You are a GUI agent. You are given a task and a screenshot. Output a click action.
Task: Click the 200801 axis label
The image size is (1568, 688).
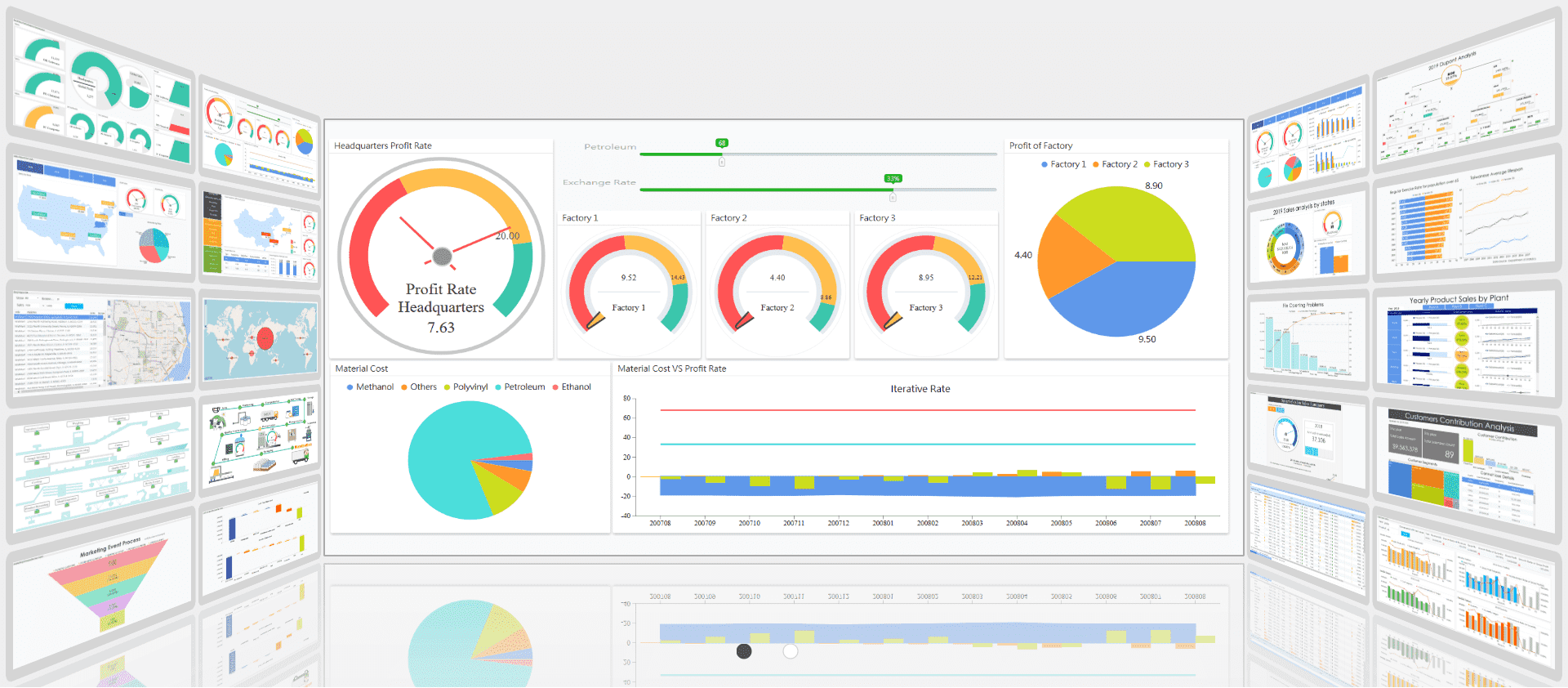883,523
